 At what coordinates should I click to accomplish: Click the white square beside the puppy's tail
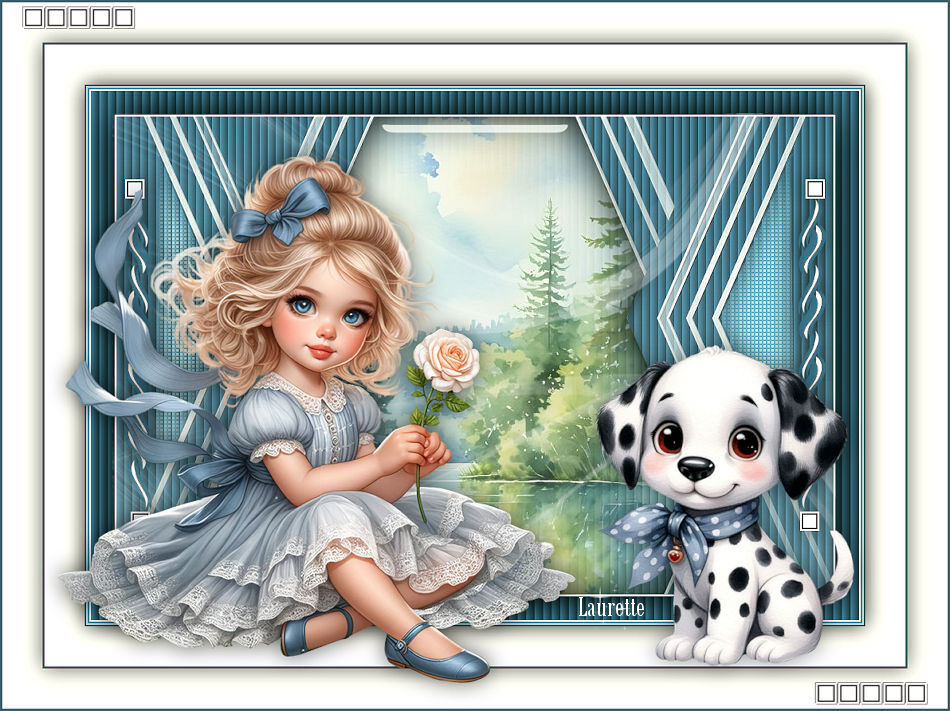pyautogui.click(x=809, y=521)
